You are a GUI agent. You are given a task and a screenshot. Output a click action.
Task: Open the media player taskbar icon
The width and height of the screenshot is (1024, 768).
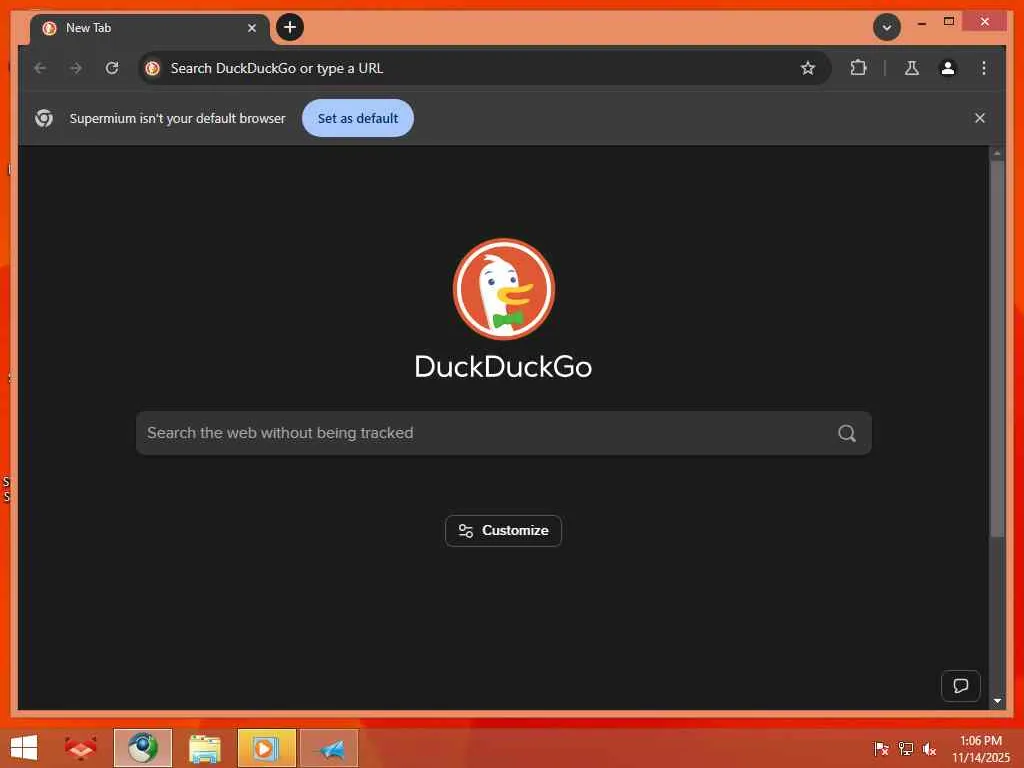[266, 748]
